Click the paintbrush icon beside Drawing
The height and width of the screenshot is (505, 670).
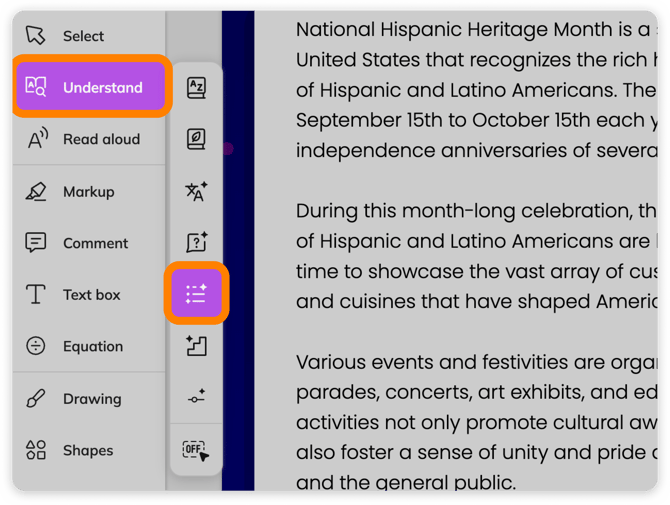(35, 398)
